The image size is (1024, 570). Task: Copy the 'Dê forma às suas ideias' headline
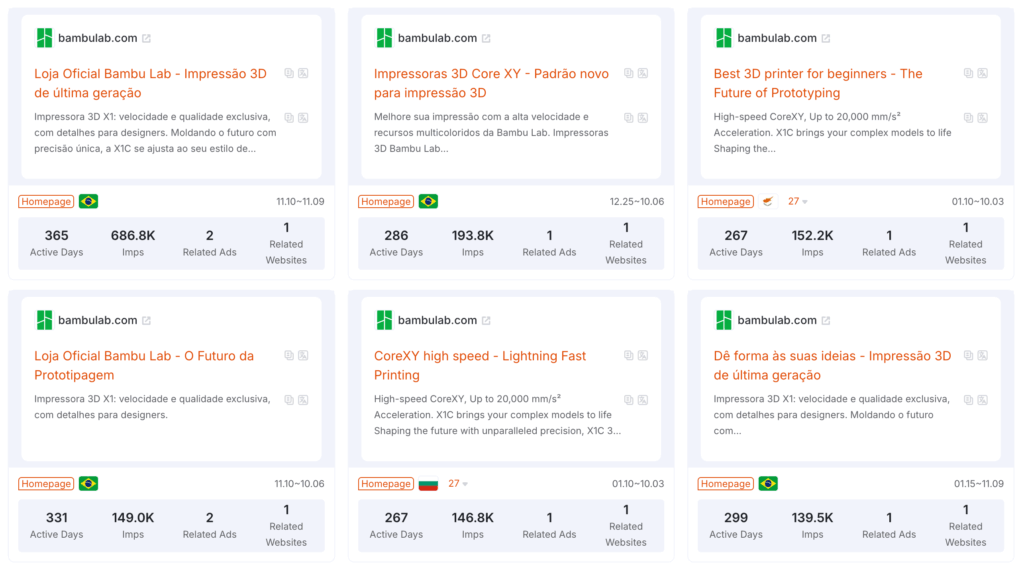(x=969, y=355)
